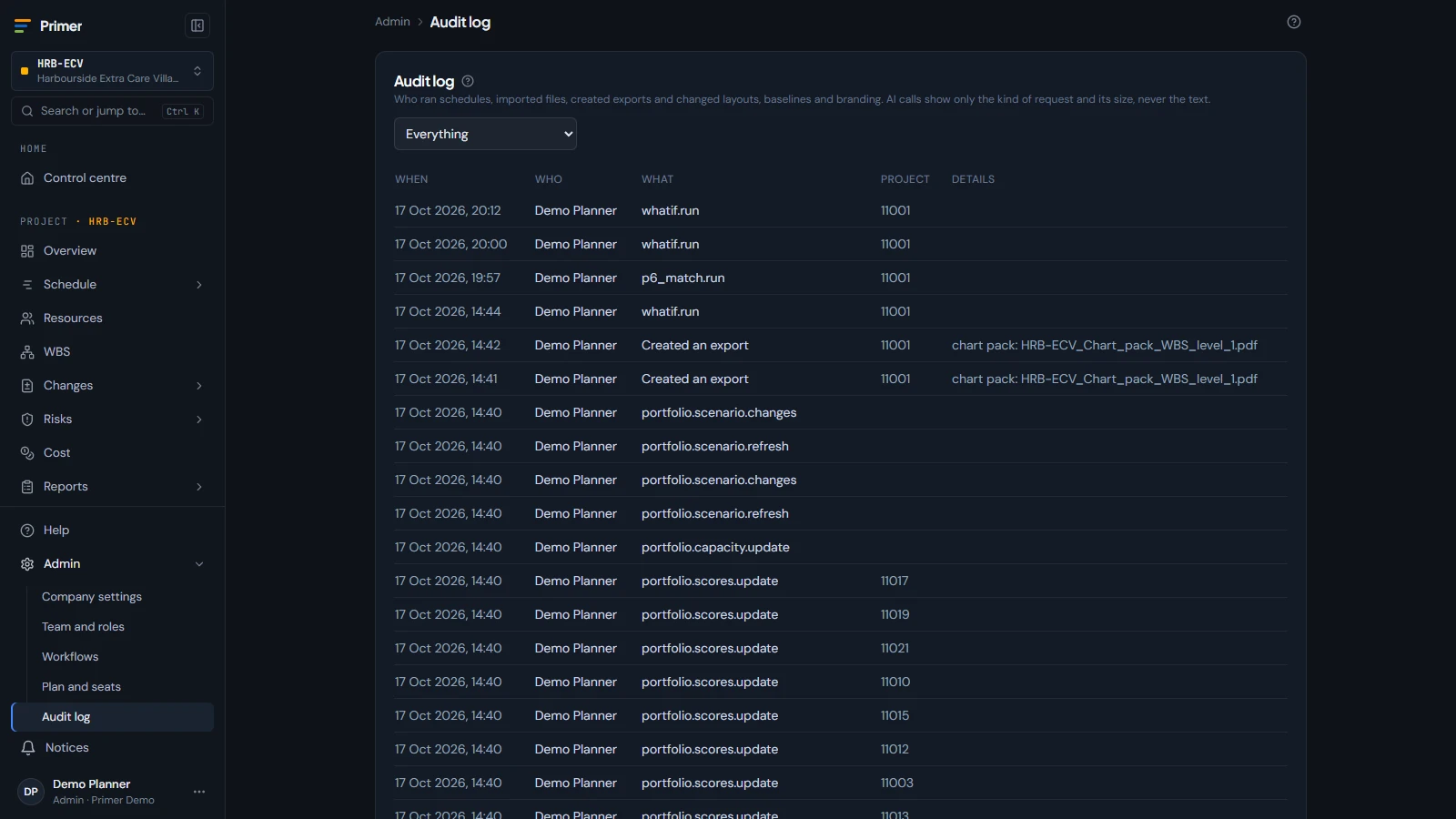This screenshot has height=819, width=1456.
Task: Click Created an export at 14:41
Action: (x=695, y=379)
